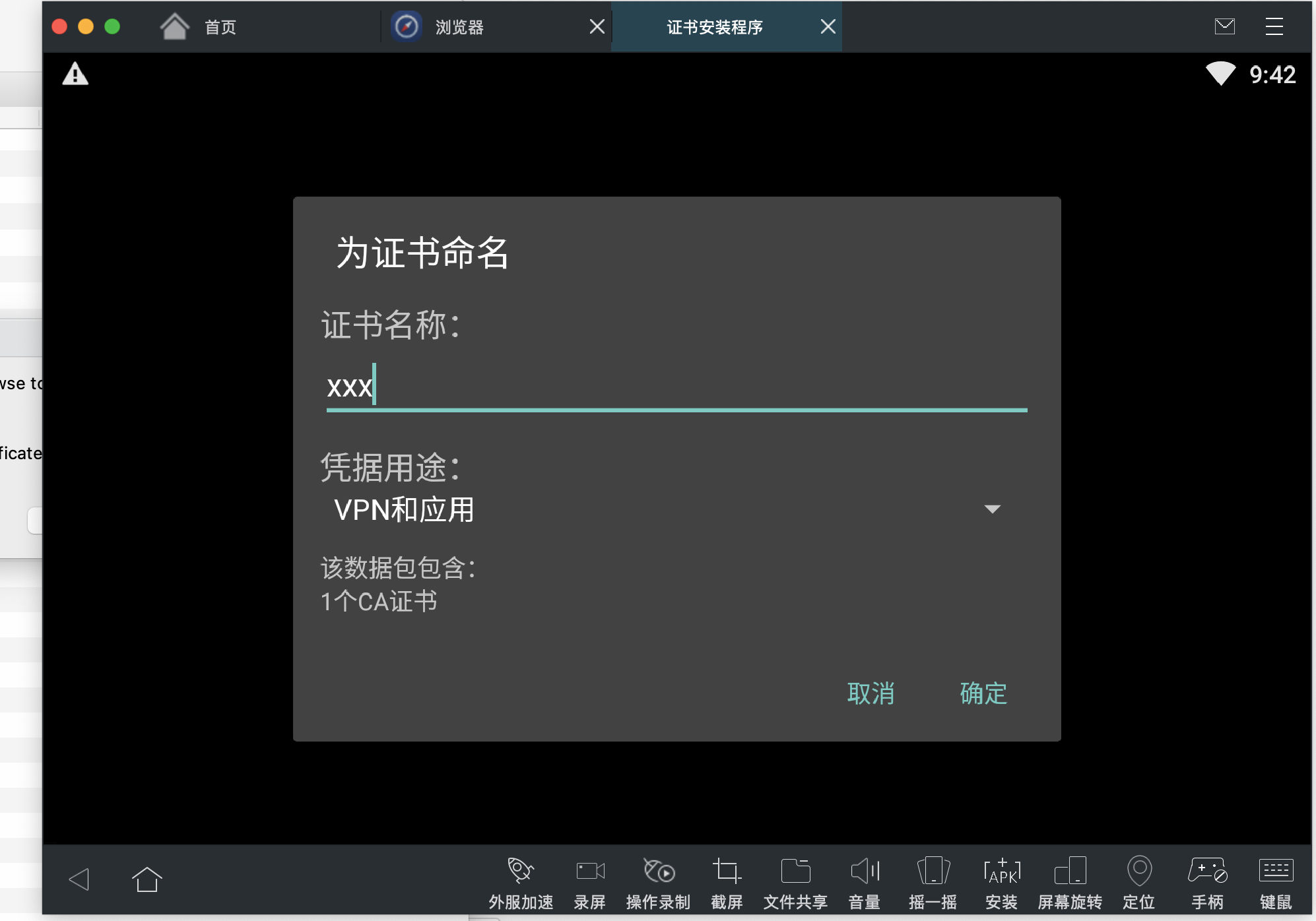Switch to the 浏览器 tab

[459, 27]
